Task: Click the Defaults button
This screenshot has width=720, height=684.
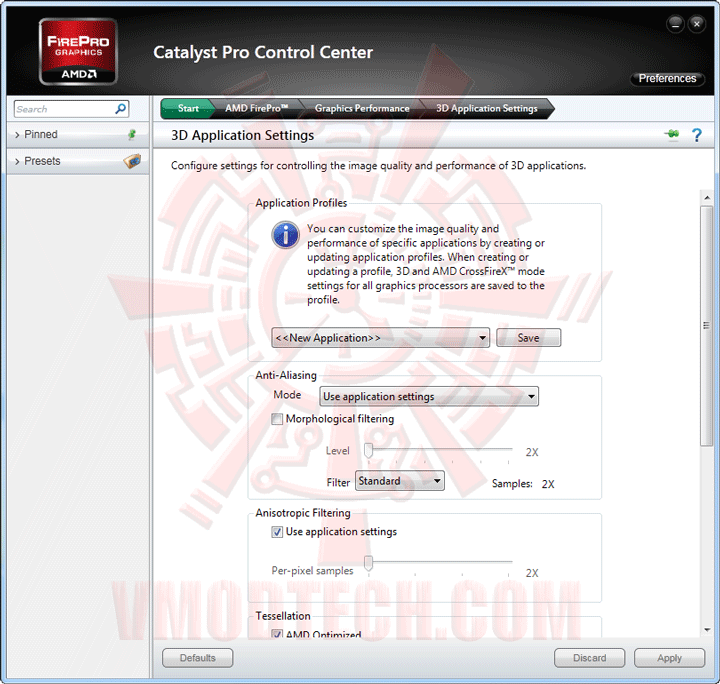Action: click(x=197, y=658)
